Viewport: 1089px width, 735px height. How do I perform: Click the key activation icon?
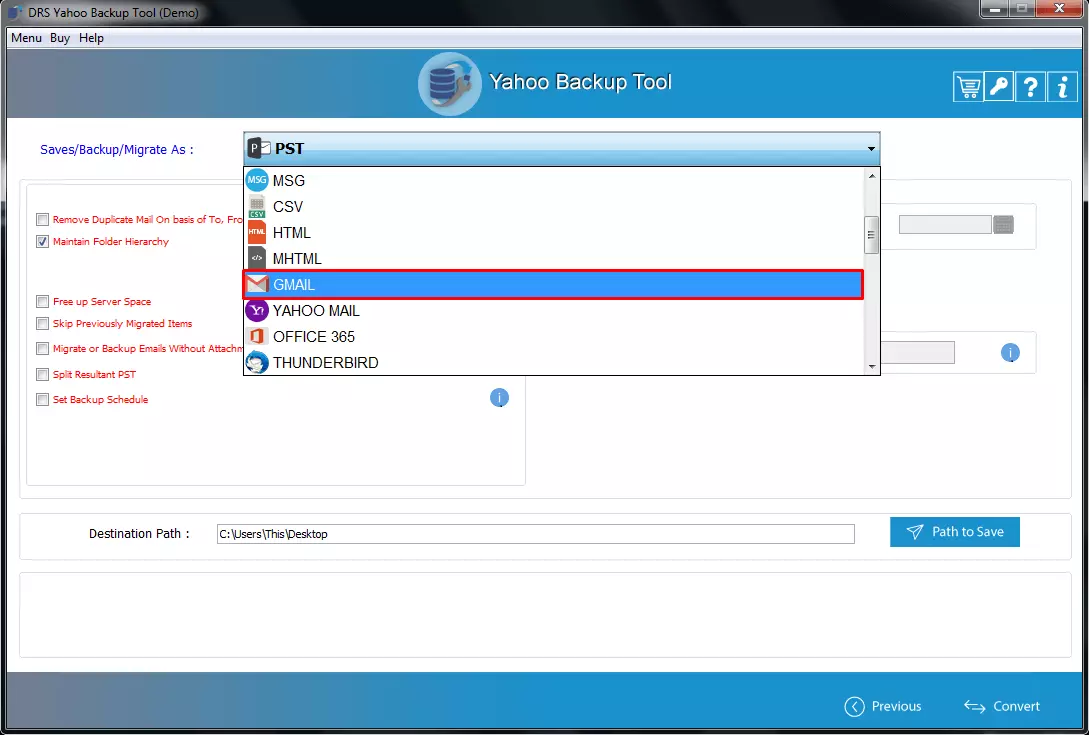click(999, 87)
